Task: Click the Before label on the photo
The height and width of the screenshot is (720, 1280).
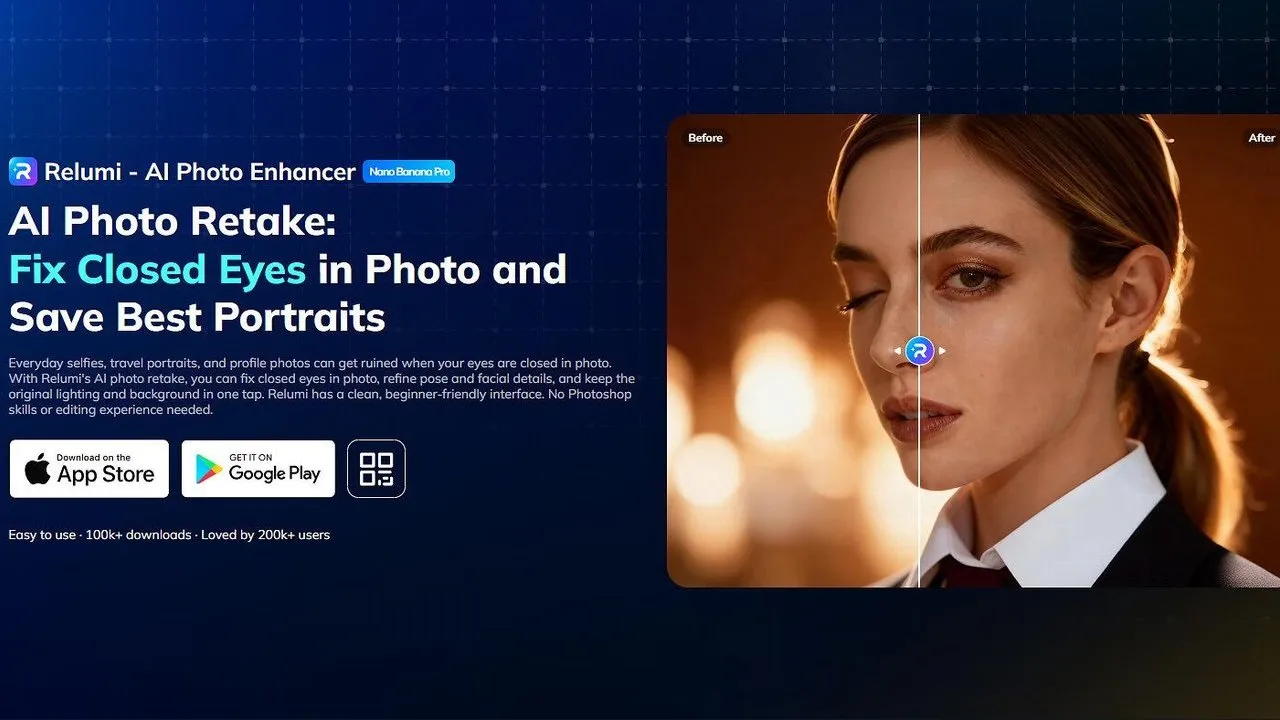Action: pos(705,138)
